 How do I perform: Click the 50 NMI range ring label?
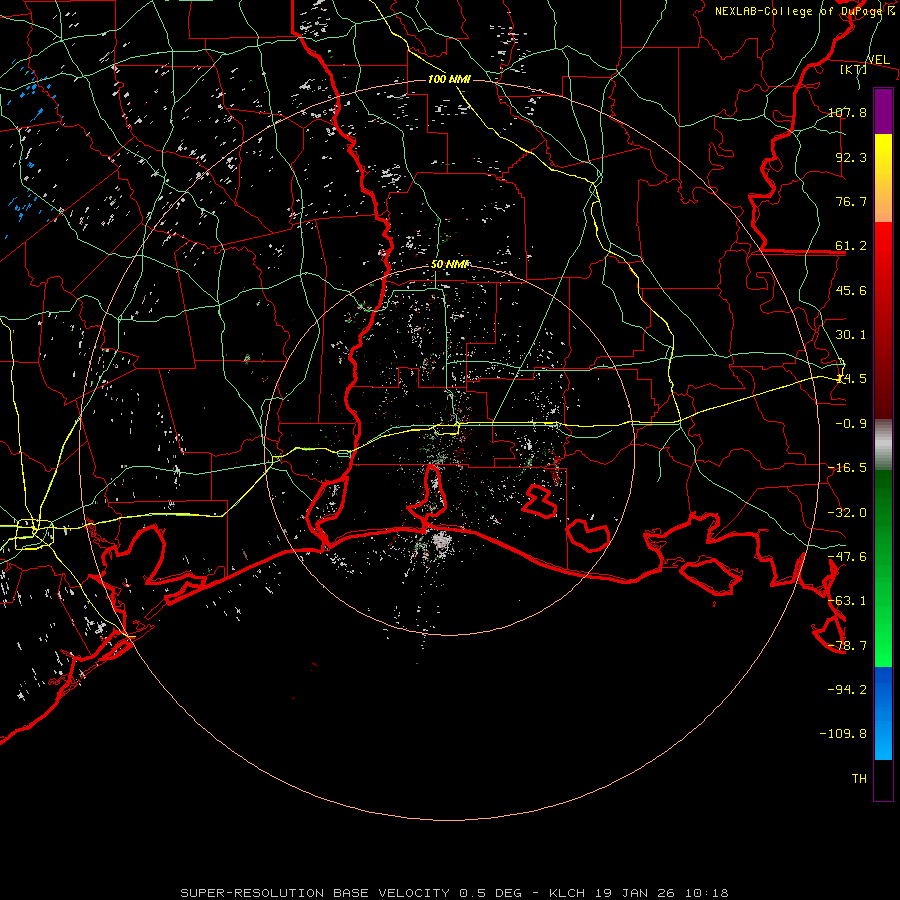click(x=450, y=265)
